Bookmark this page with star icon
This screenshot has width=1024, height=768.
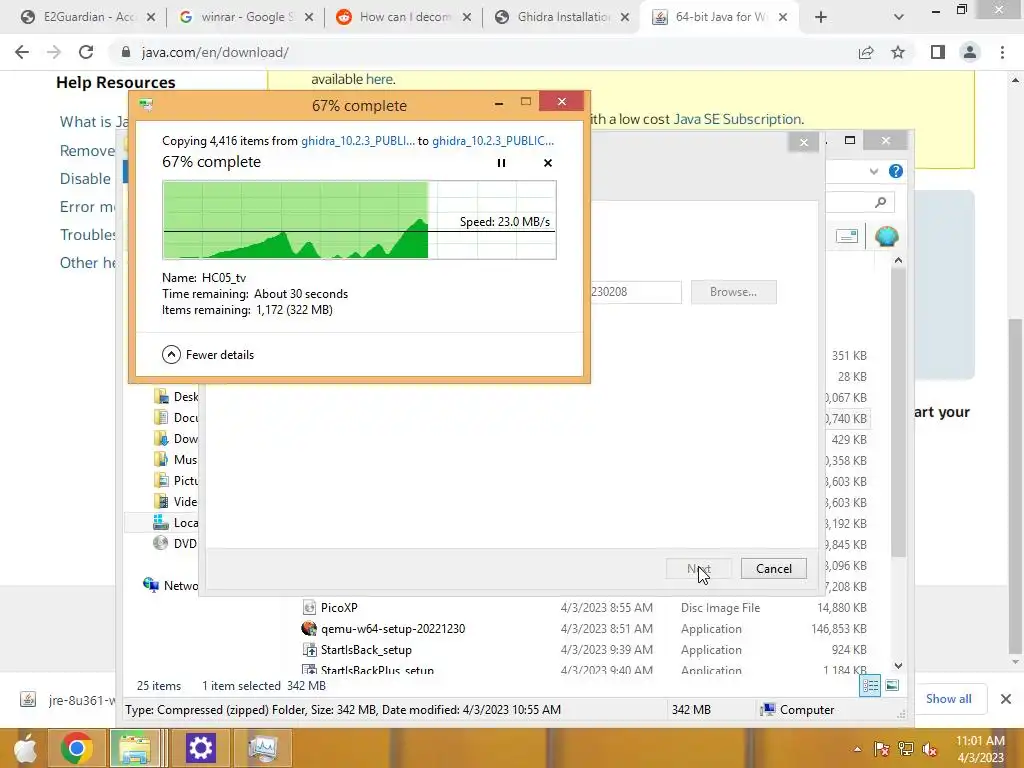pyautogui.click(x=898, y=52)
